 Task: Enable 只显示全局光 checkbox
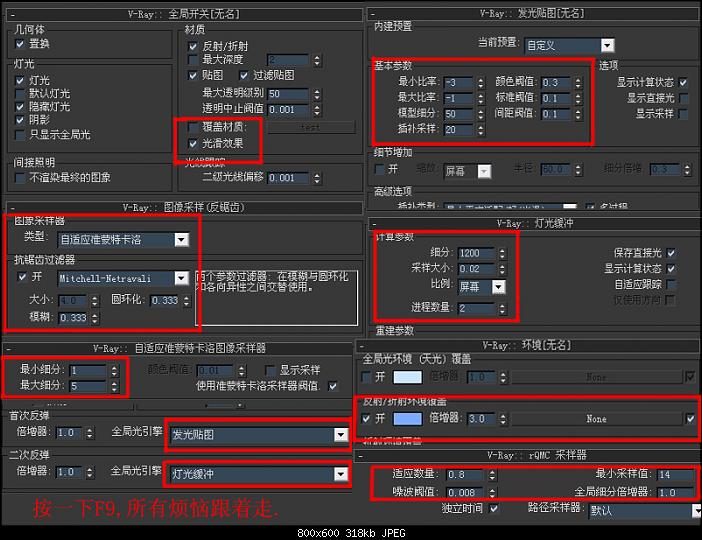(20, 134)
